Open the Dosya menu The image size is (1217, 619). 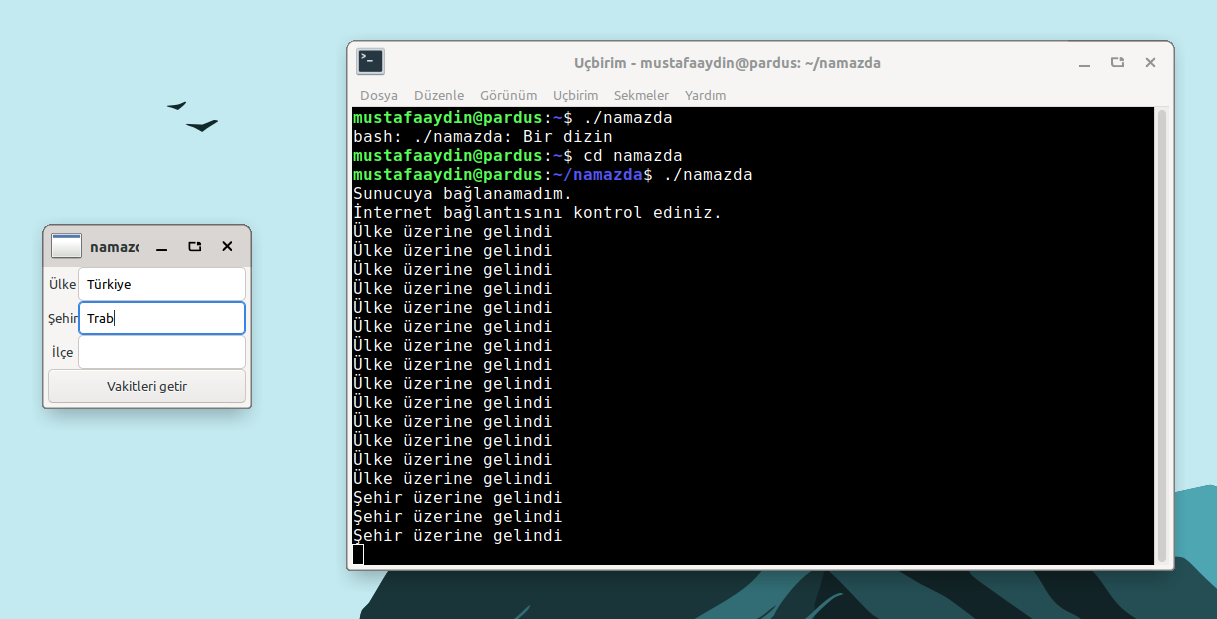378,95
